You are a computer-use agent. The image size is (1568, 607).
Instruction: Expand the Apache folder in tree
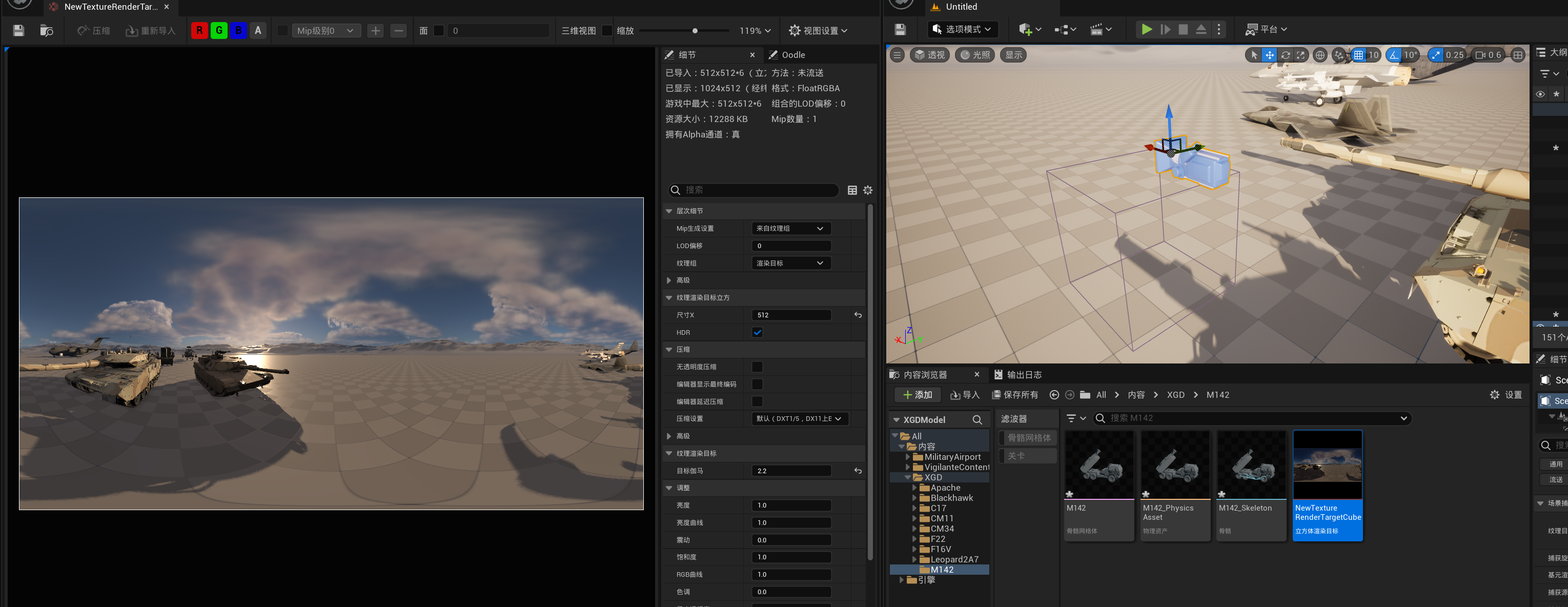pyautogui.click(x=914, y=488)
